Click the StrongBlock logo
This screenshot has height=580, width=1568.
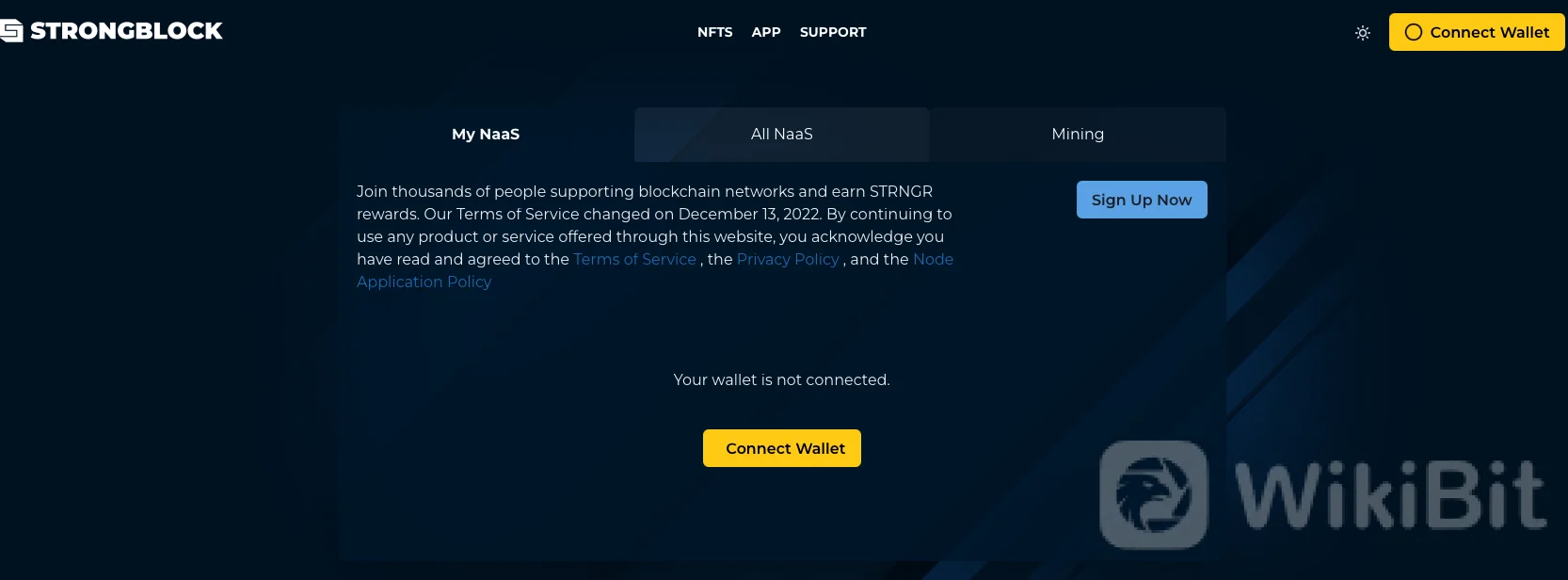111,31
